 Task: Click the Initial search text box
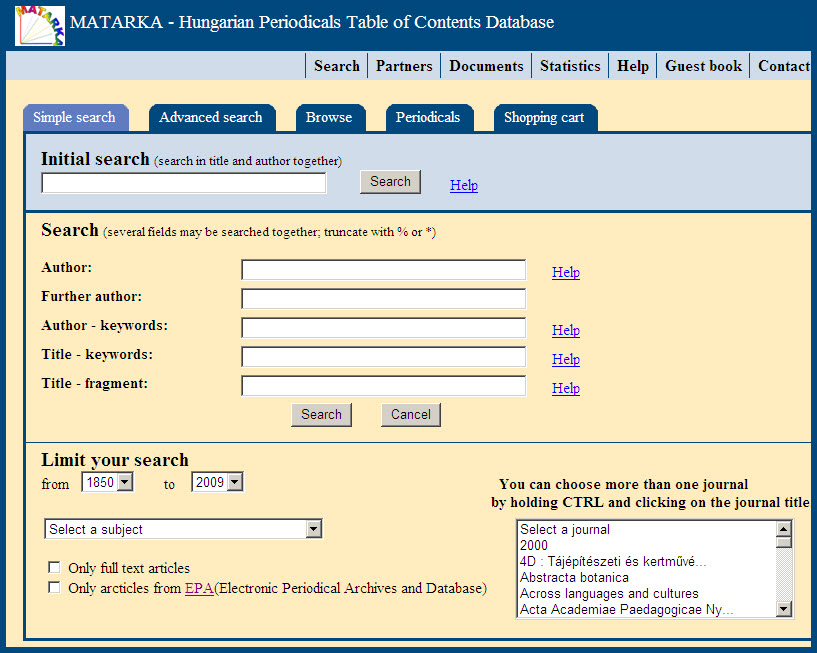pos(184,183)
